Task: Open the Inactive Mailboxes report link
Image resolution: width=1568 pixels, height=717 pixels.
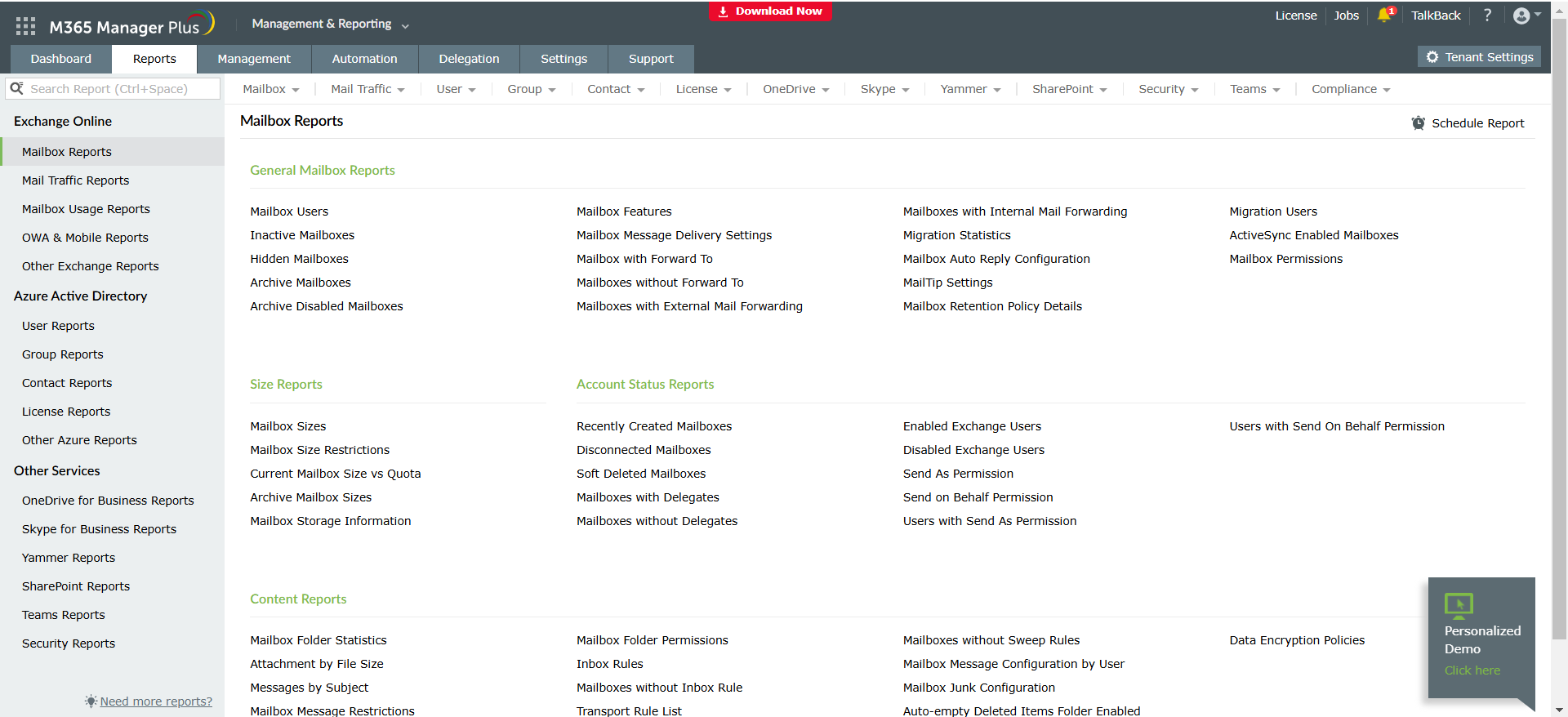Action: click(302, 235)
